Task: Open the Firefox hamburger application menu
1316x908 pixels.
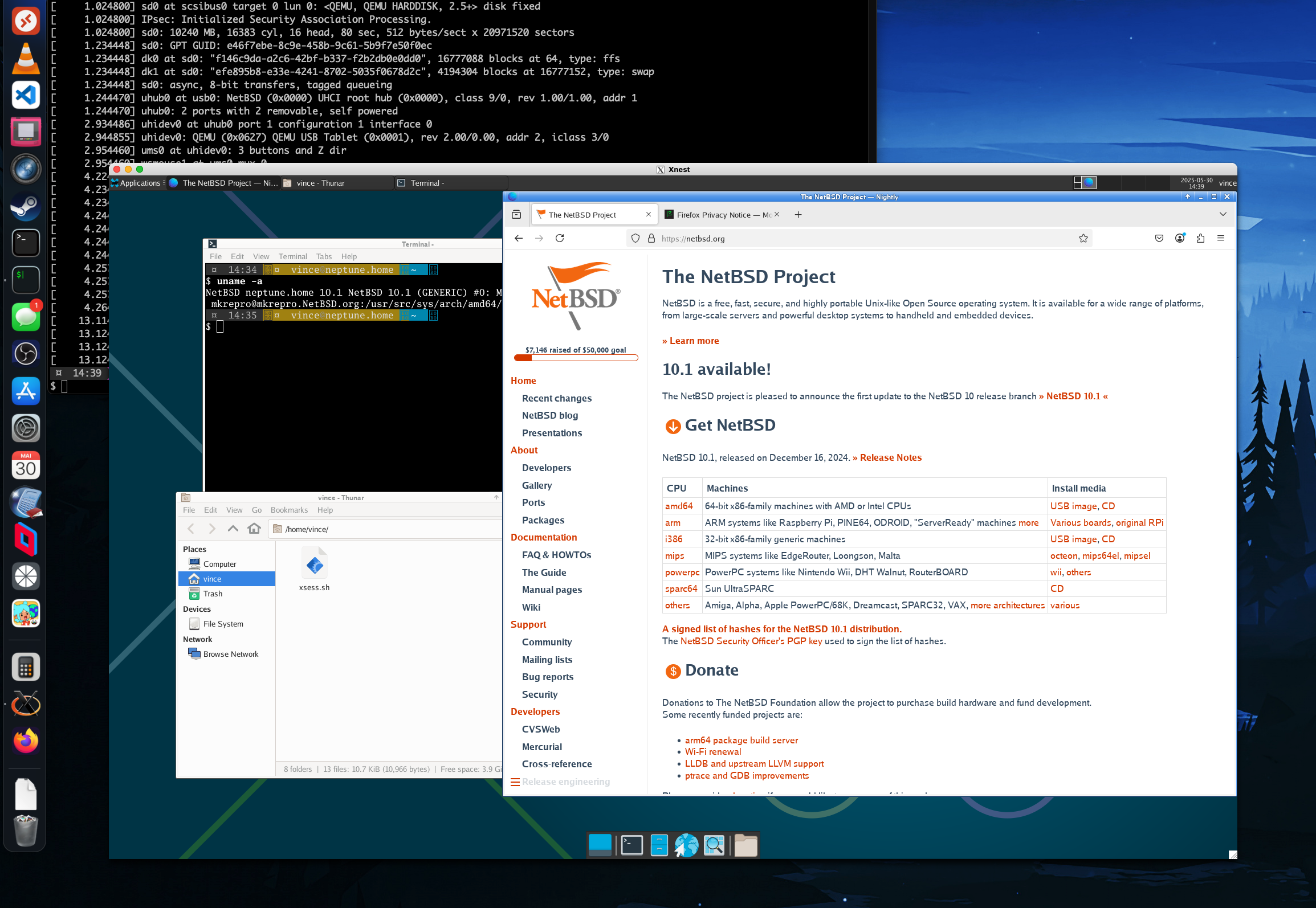Action: pos(1221,238)
